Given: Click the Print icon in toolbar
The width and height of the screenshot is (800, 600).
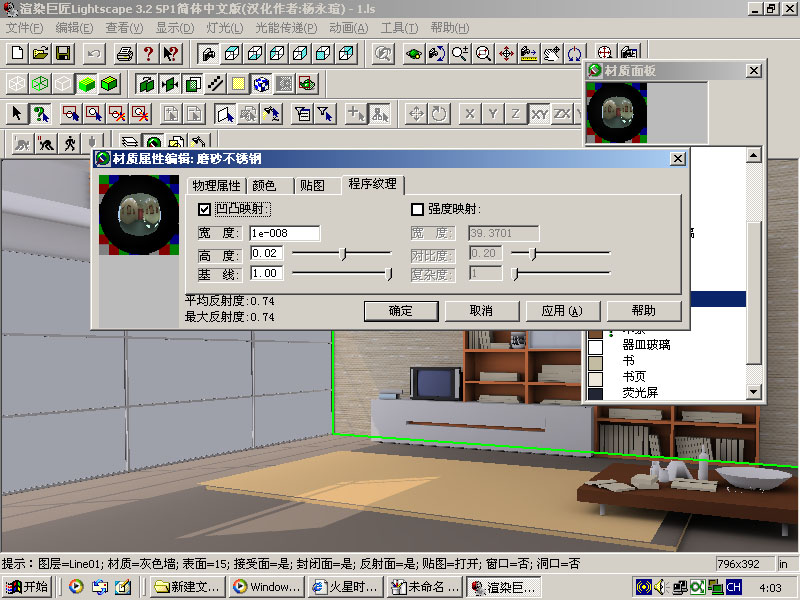Looking at the screenshot, I should coord(124,53).
